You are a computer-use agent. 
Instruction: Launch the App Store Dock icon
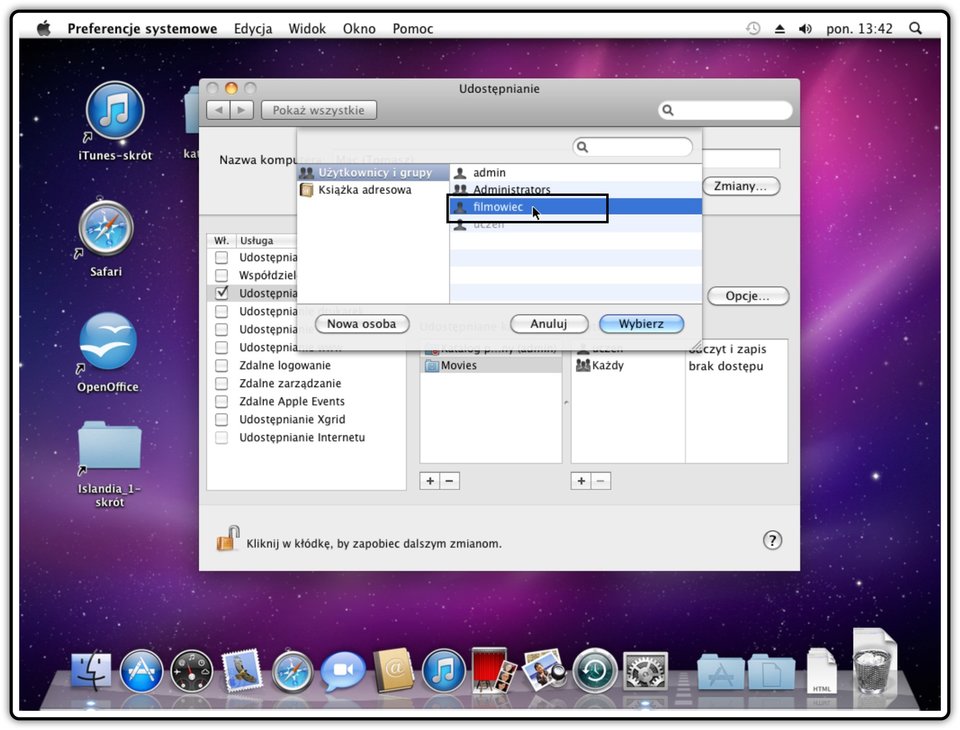pyautogui.click(x=141, y=672)
